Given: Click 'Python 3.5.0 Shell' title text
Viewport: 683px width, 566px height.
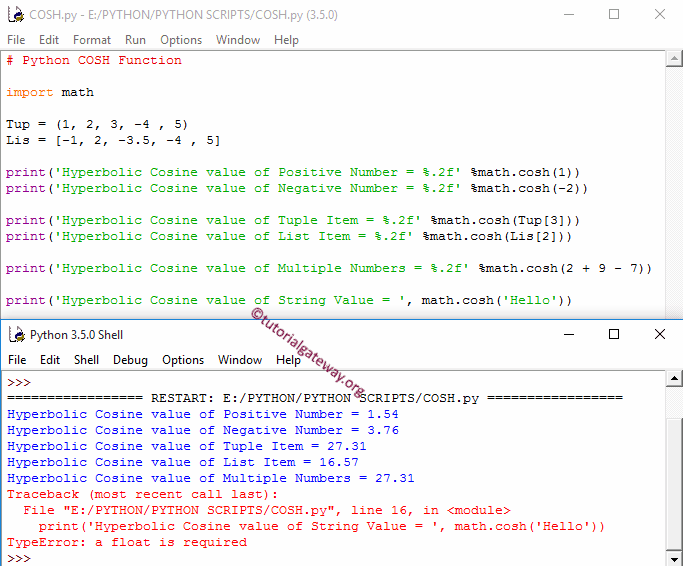Looking at the screenshot, I should point(77,335).
